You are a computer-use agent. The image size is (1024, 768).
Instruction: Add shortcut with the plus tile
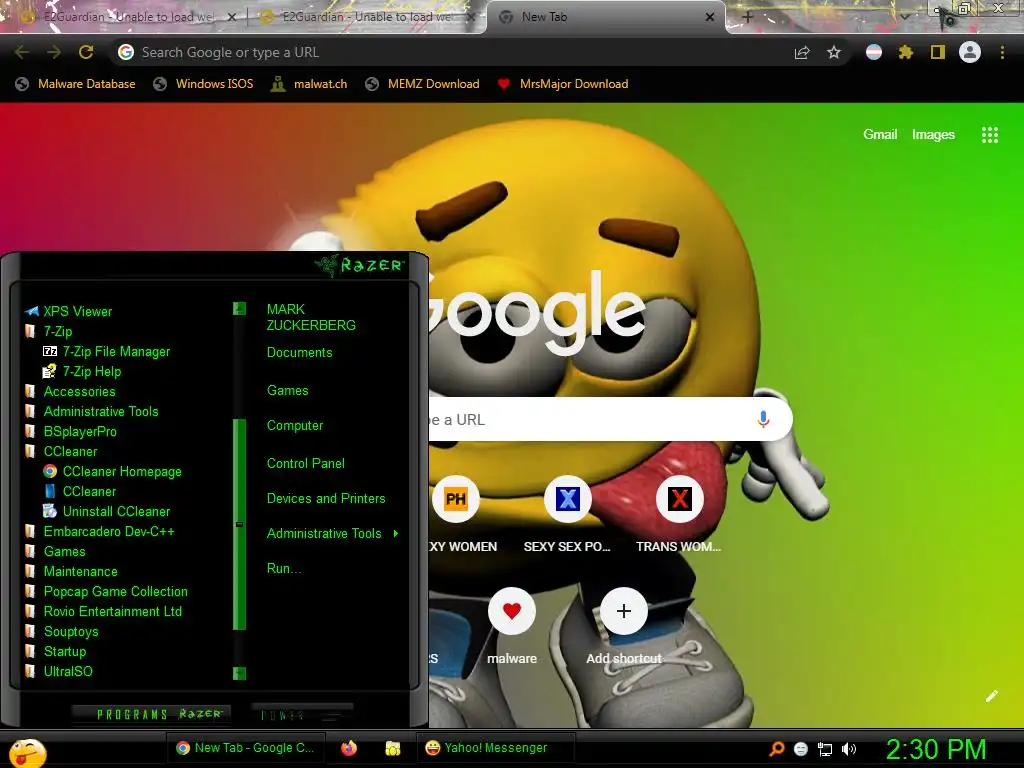tap(624, 611)
